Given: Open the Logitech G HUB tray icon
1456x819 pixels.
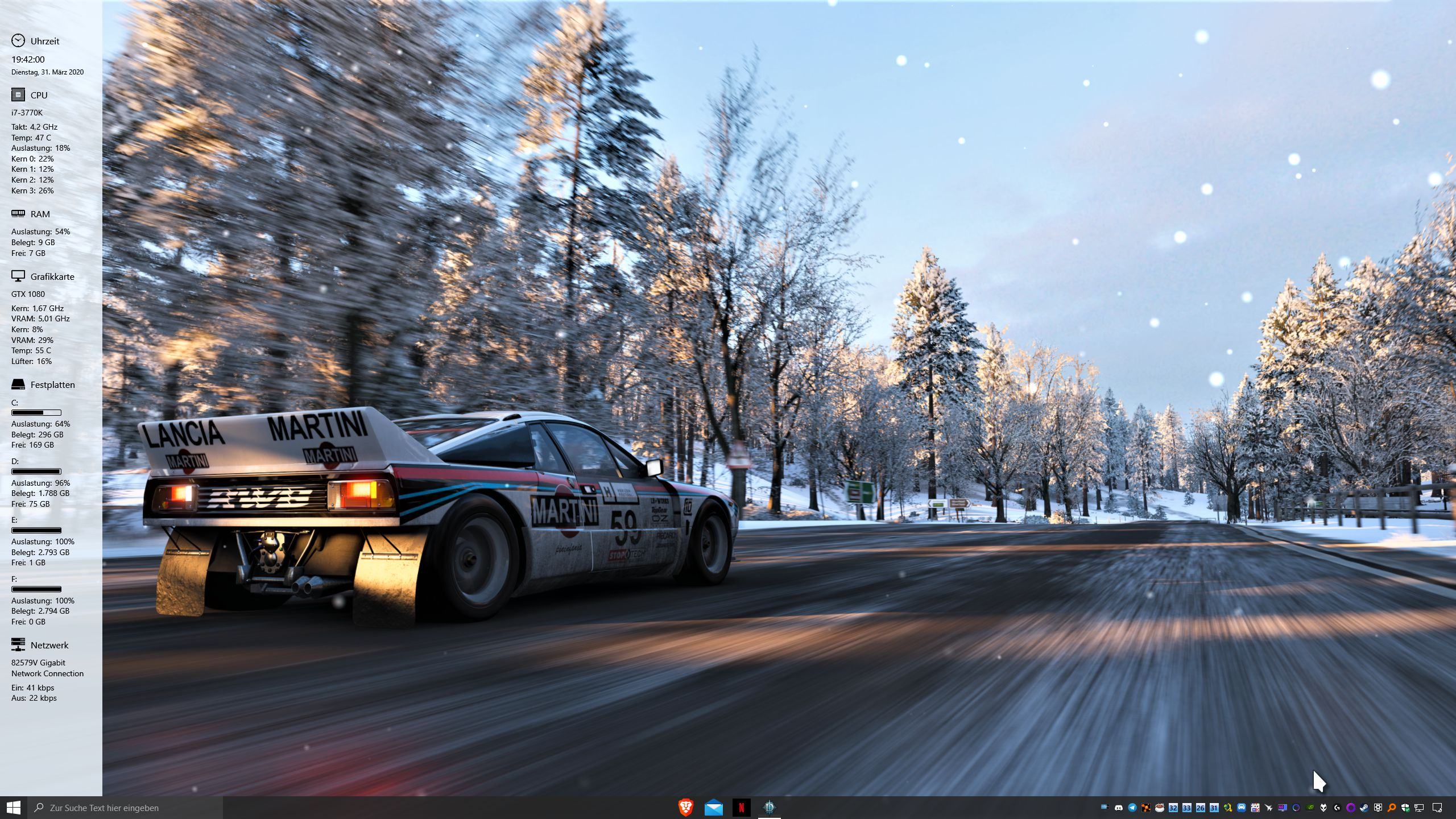Looking at the screenshot, I should click(1337, 808).
